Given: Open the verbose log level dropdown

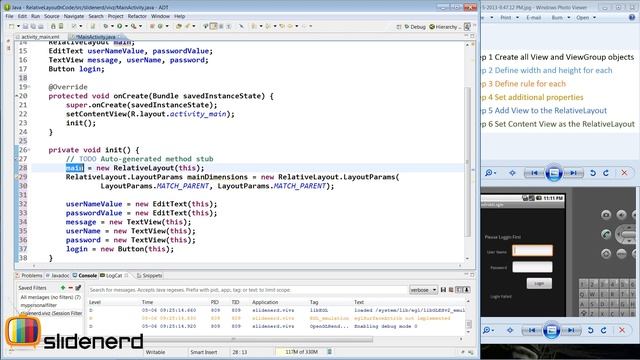Looking at the screenshot, I should coord(423,290).
